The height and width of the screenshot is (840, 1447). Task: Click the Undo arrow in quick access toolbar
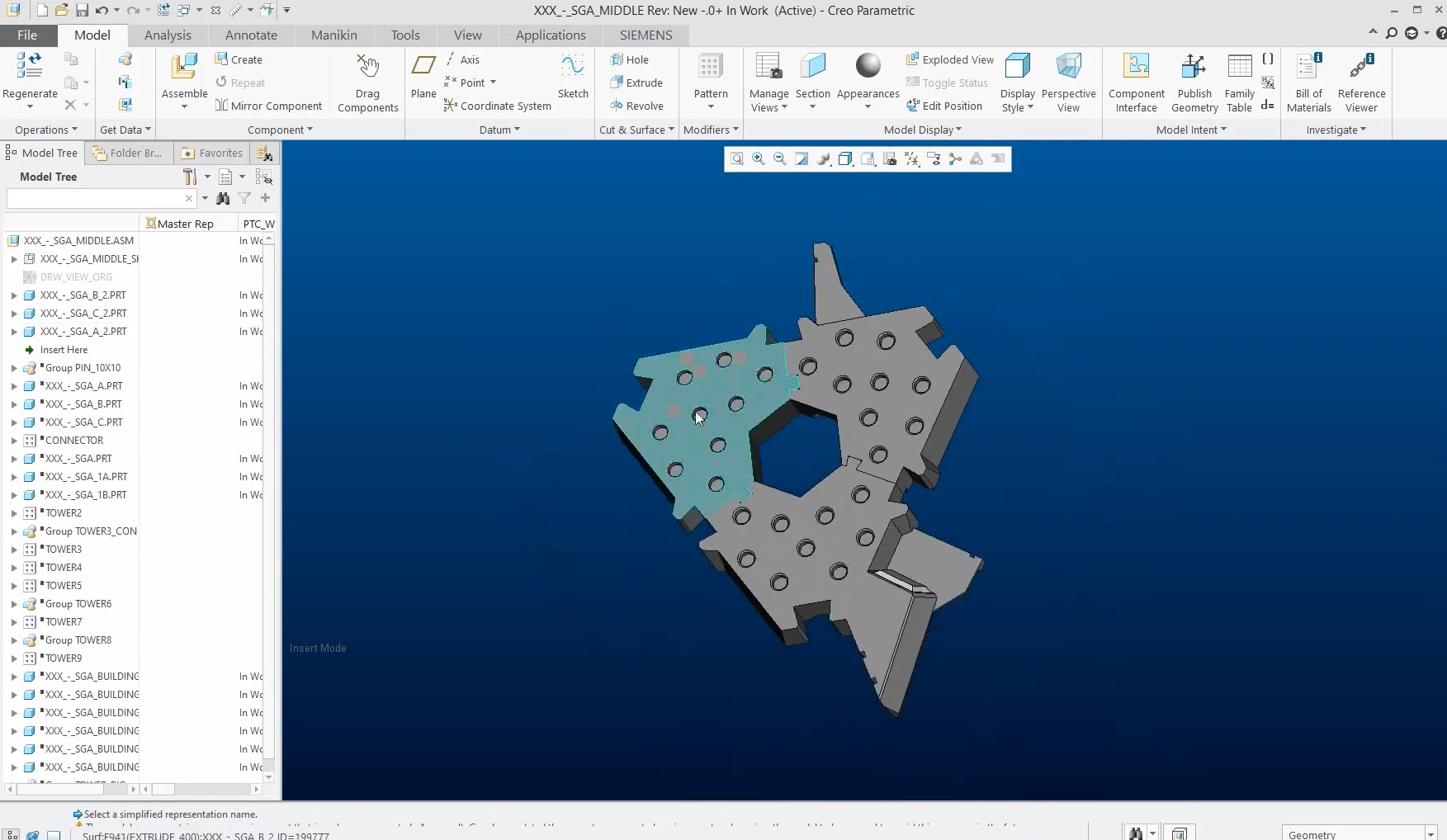pos(102,11)
